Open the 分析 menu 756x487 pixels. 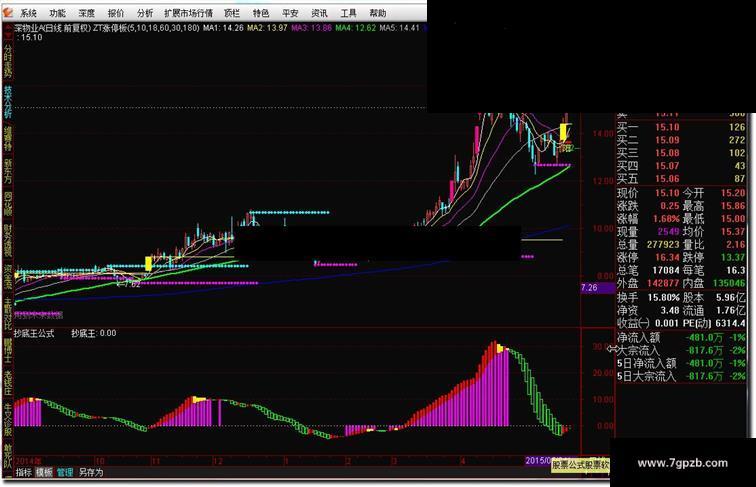click(145, 13)
